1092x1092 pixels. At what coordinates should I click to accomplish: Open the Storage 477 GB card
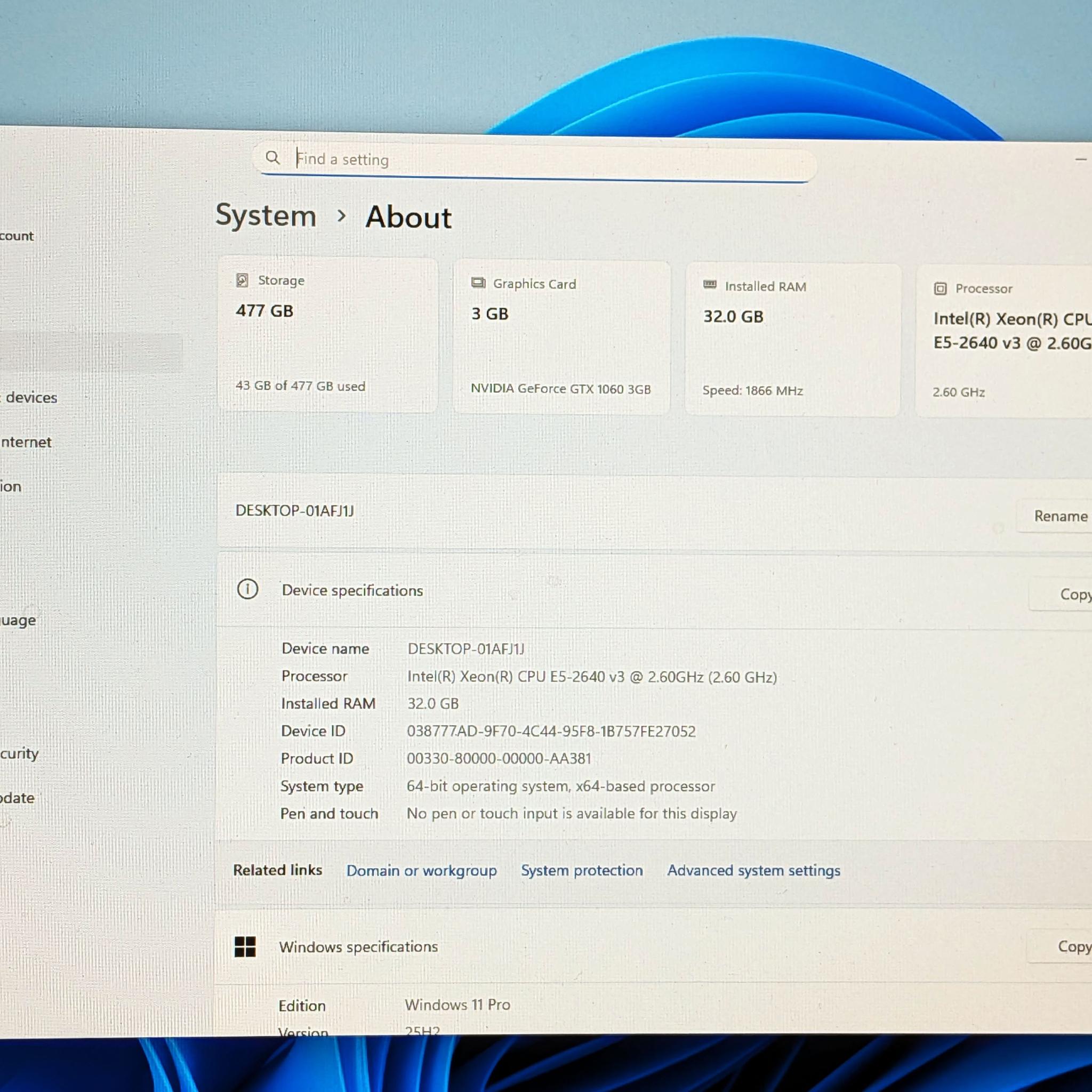(x=328, y=335)
